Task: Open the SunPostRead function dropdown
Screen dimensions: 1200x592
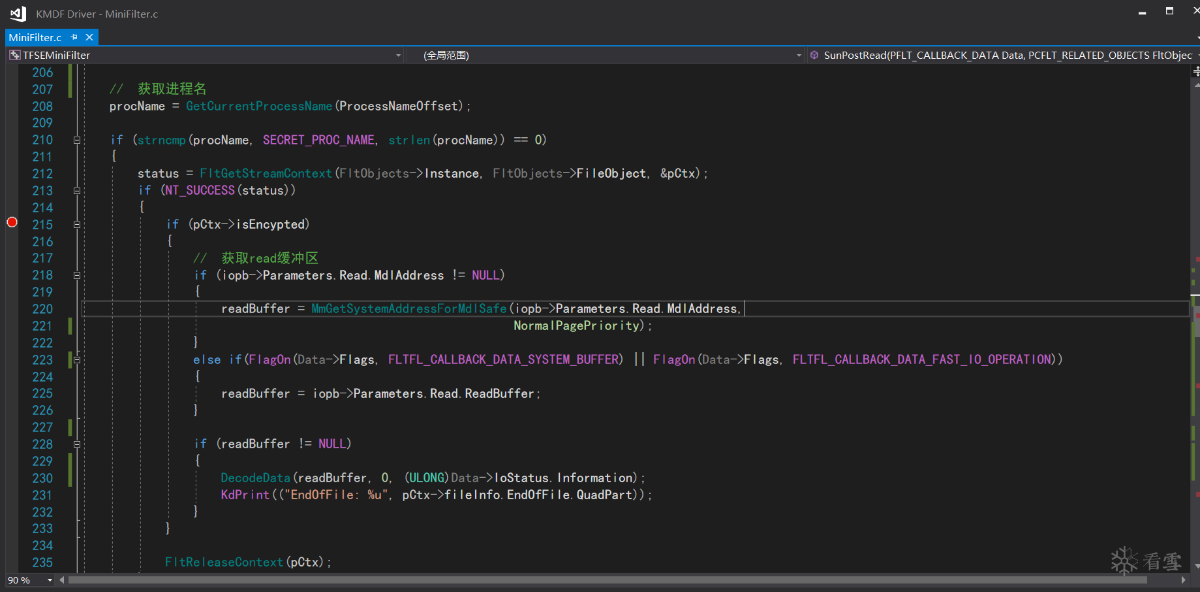Action: [1005, 56]
